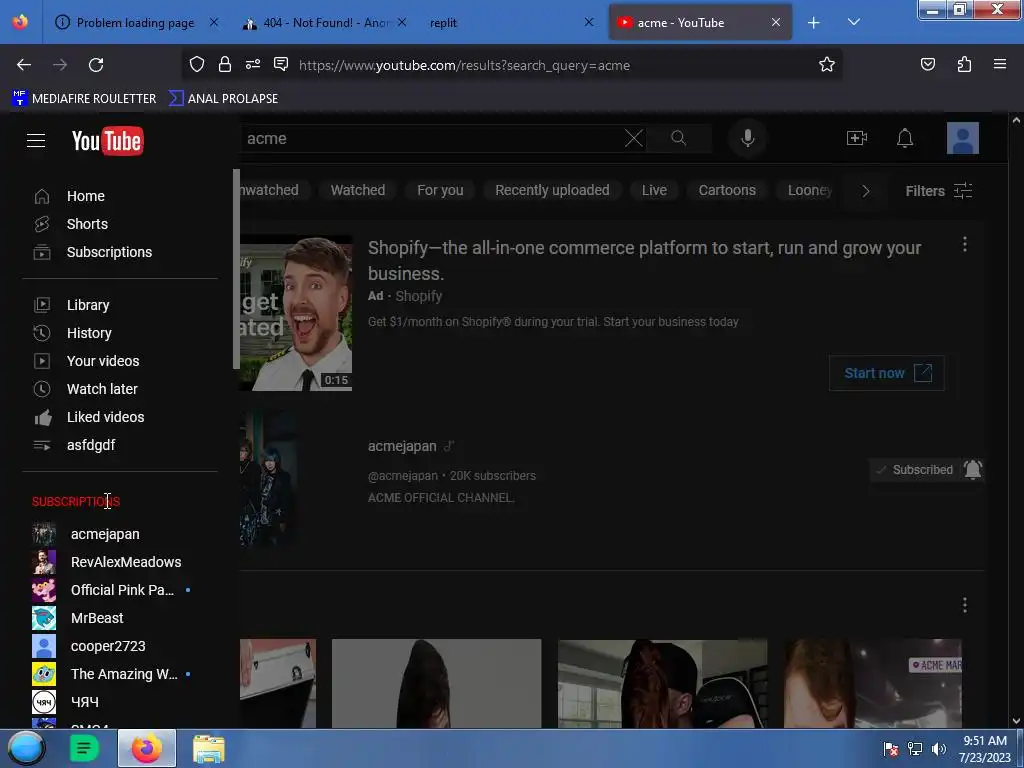The width and height of the screenshot is (1024, 768).
Task: Click the Start now ad button
Action: (x=886, y=373)
